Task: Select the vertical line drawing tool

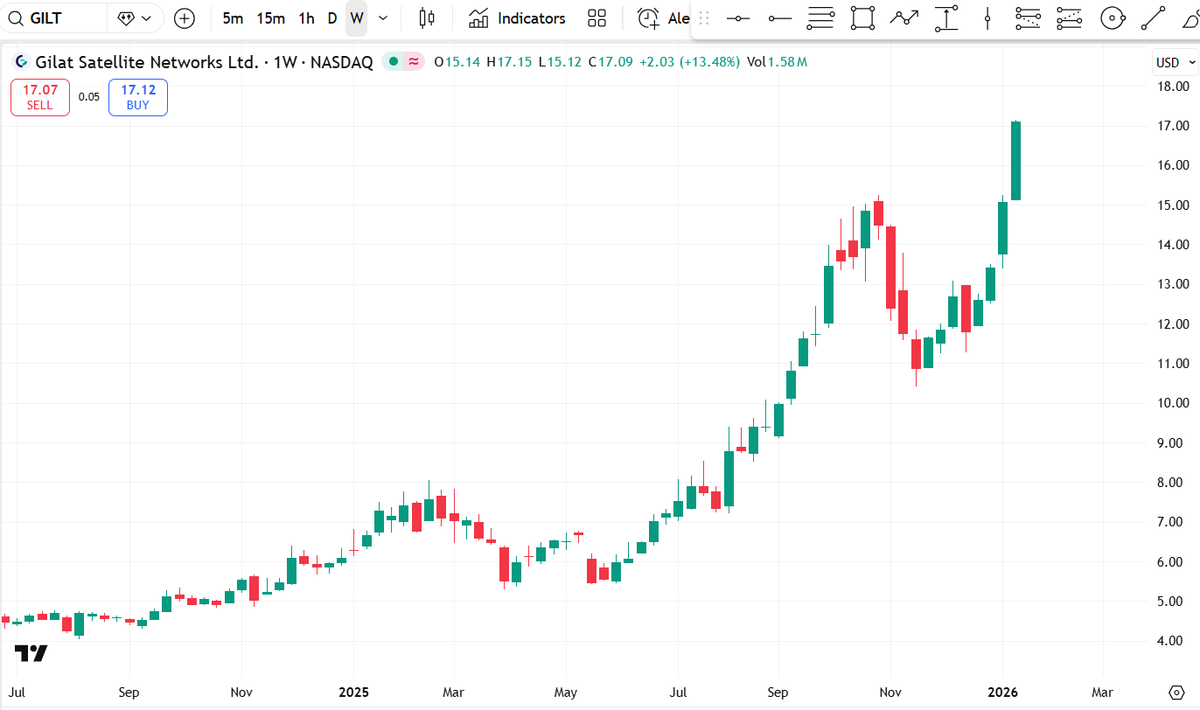Action: (x=987, y=18)
